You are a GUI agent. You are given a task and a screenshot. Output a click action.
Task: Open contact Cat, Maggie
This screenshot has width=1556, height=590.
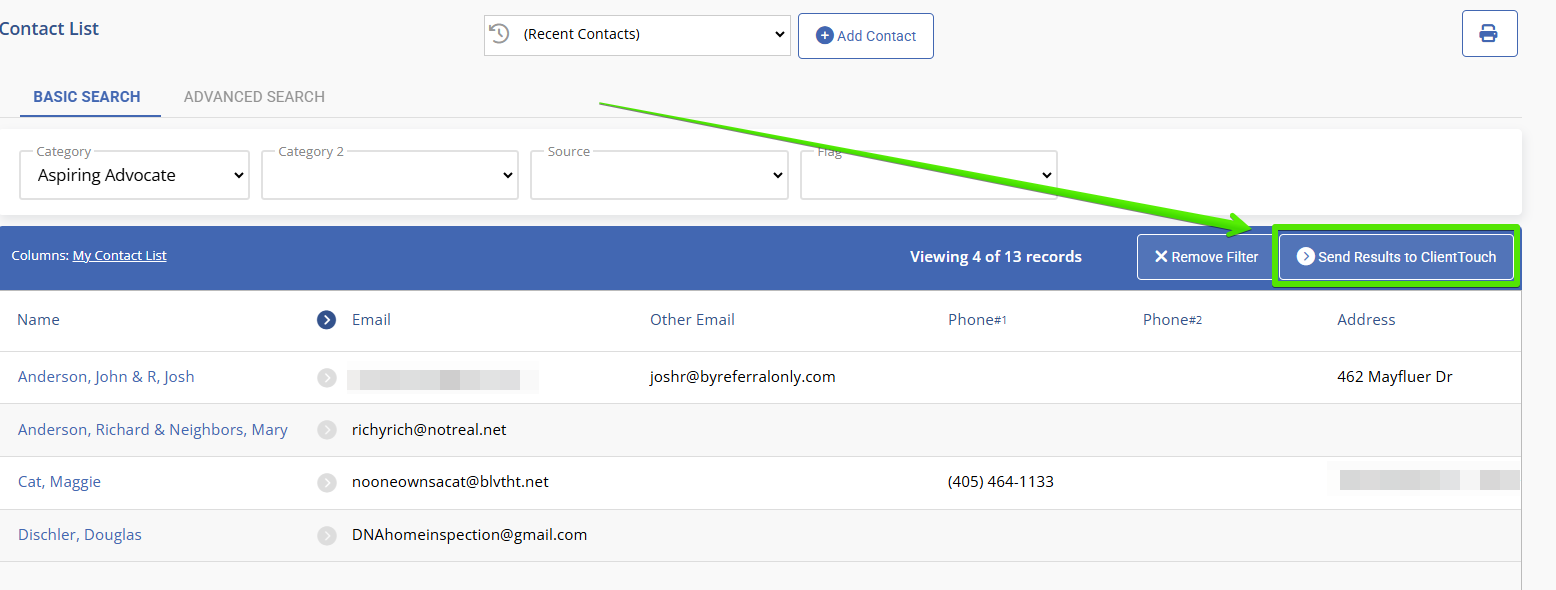(x=59, y=482)
